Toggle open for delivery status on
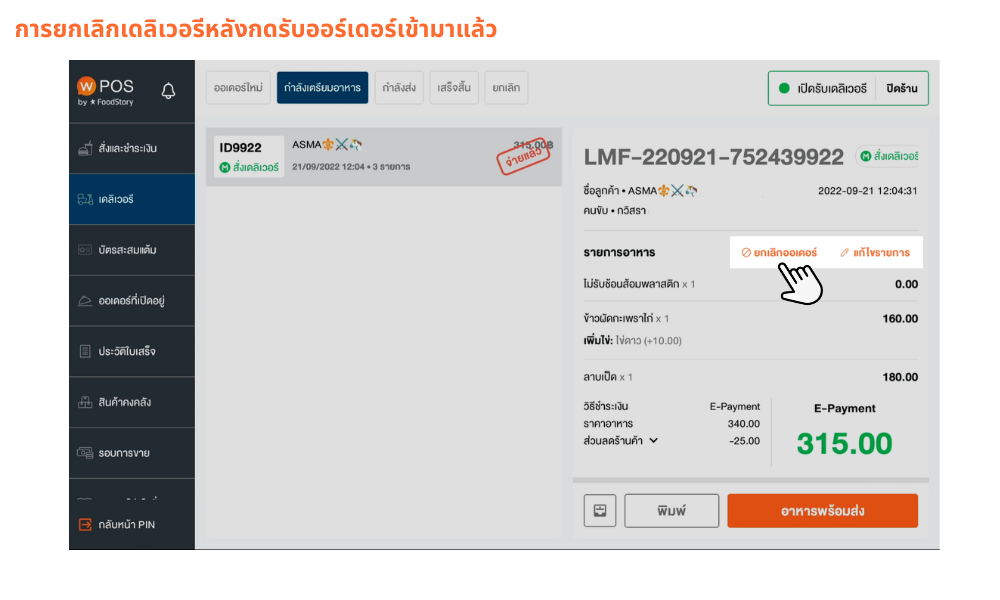 tap(823, 88)
